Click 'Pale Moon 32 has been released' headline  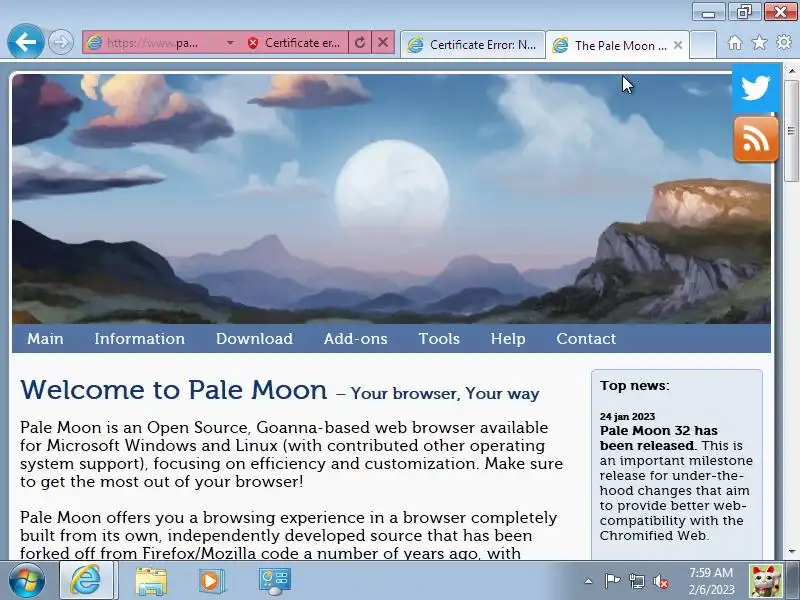[659, 438]
